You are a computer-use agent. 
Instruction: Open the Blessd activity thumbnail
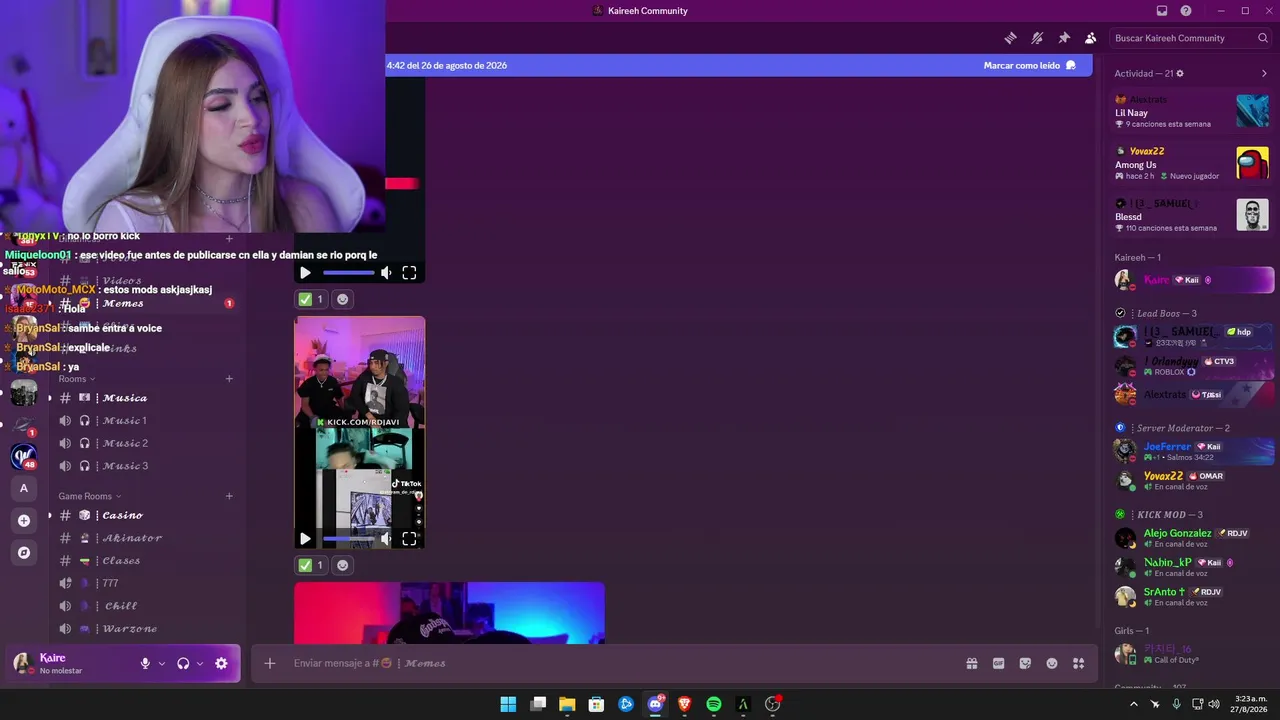click(1252, 215)
